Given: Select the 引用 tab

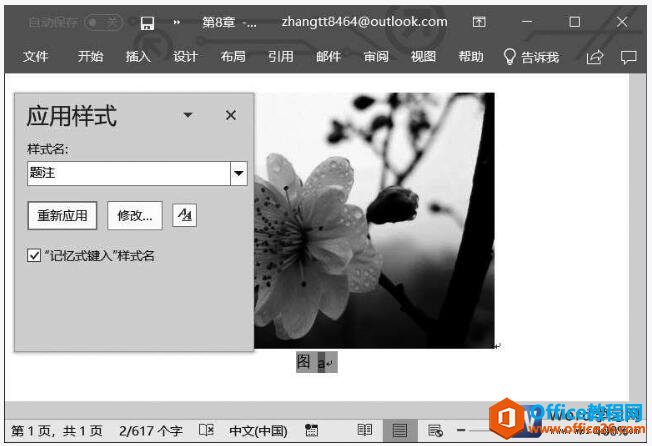Looking at the screenshot, I should click(x=281, y=56).
